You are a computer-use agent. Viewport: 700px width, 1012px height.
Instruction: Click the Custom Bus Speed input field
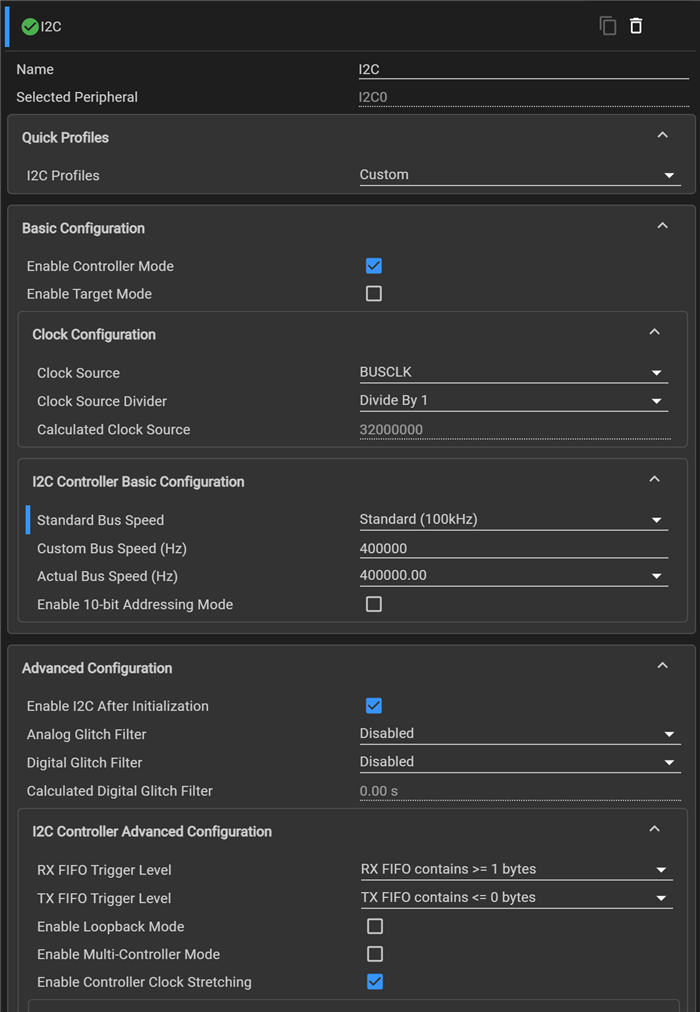pyautogui.click(x=513, y=548)
